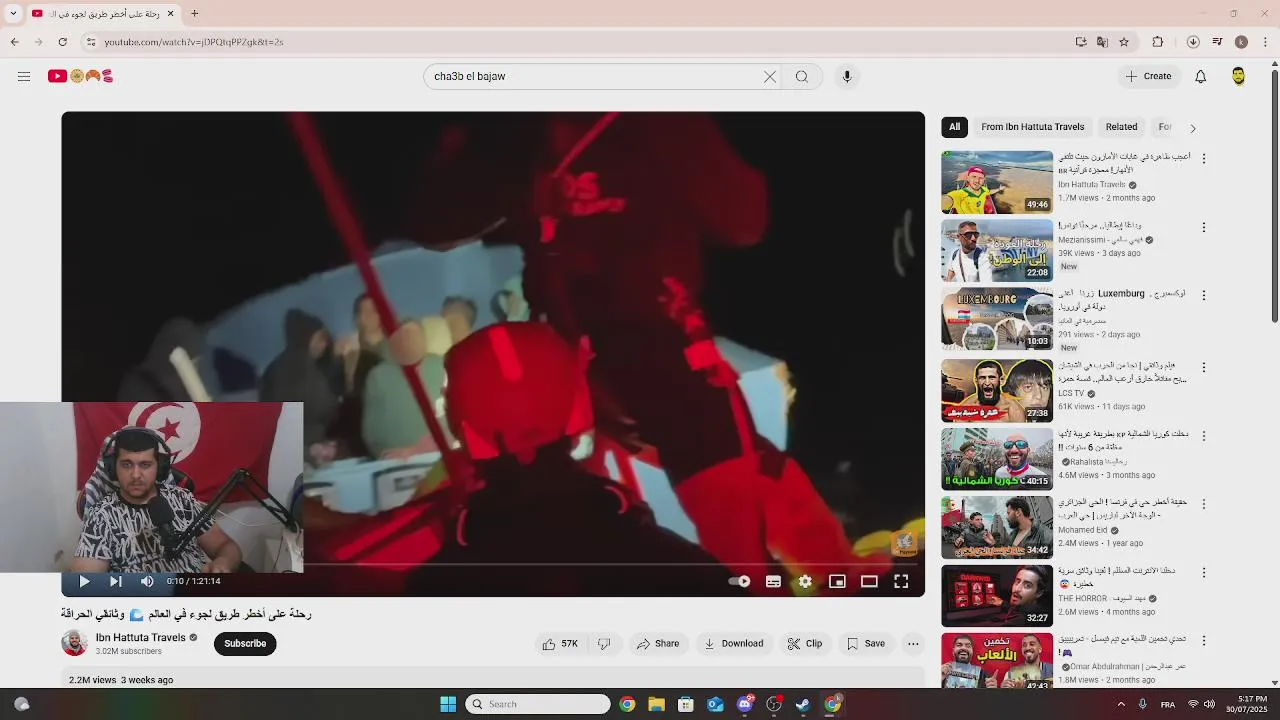Skip to the next video
1280x720 pixels.
tap(116, 581)
